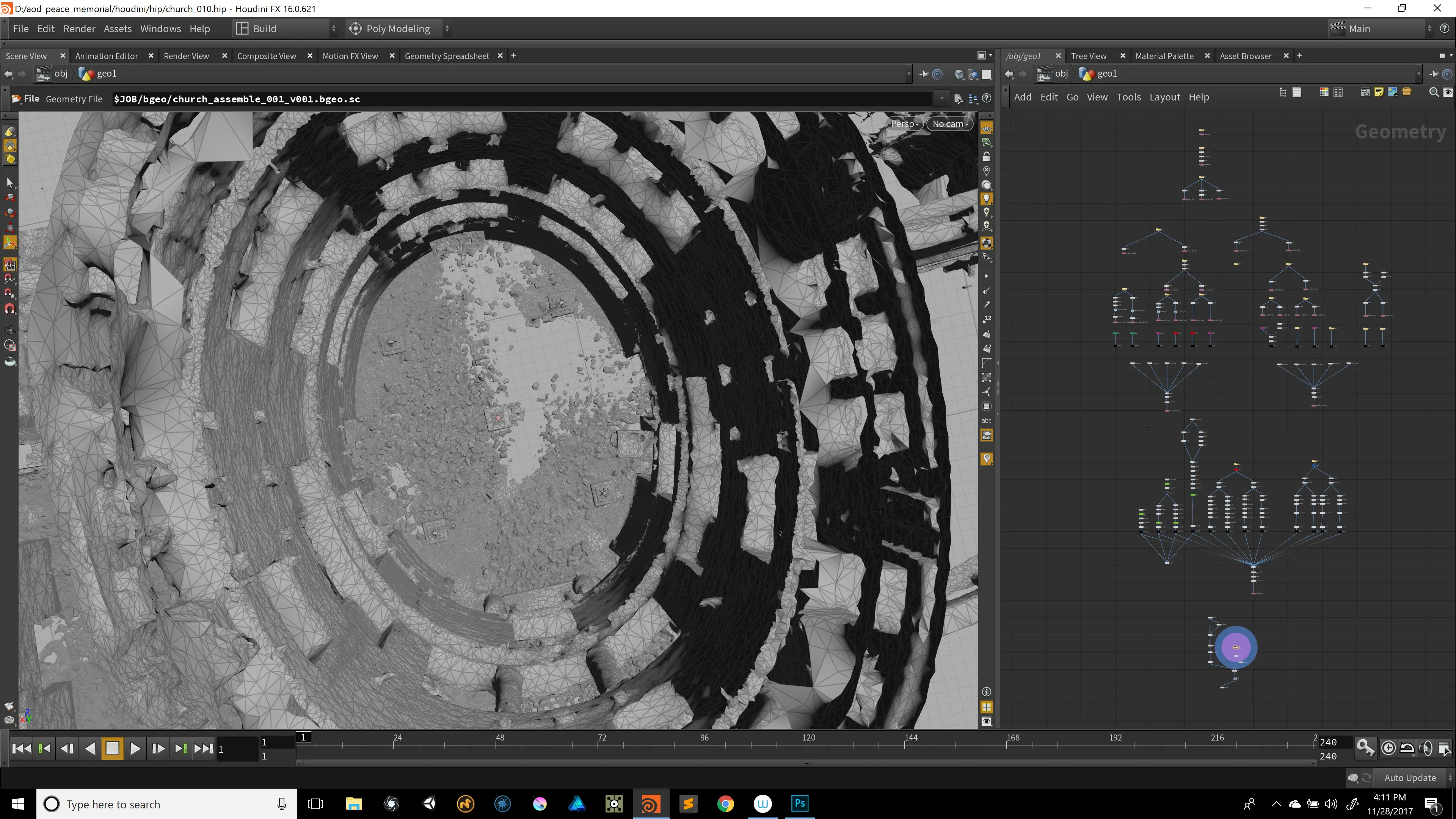
Task: Select the arrow Select tool in left toolbar
Action: (9, 183)
